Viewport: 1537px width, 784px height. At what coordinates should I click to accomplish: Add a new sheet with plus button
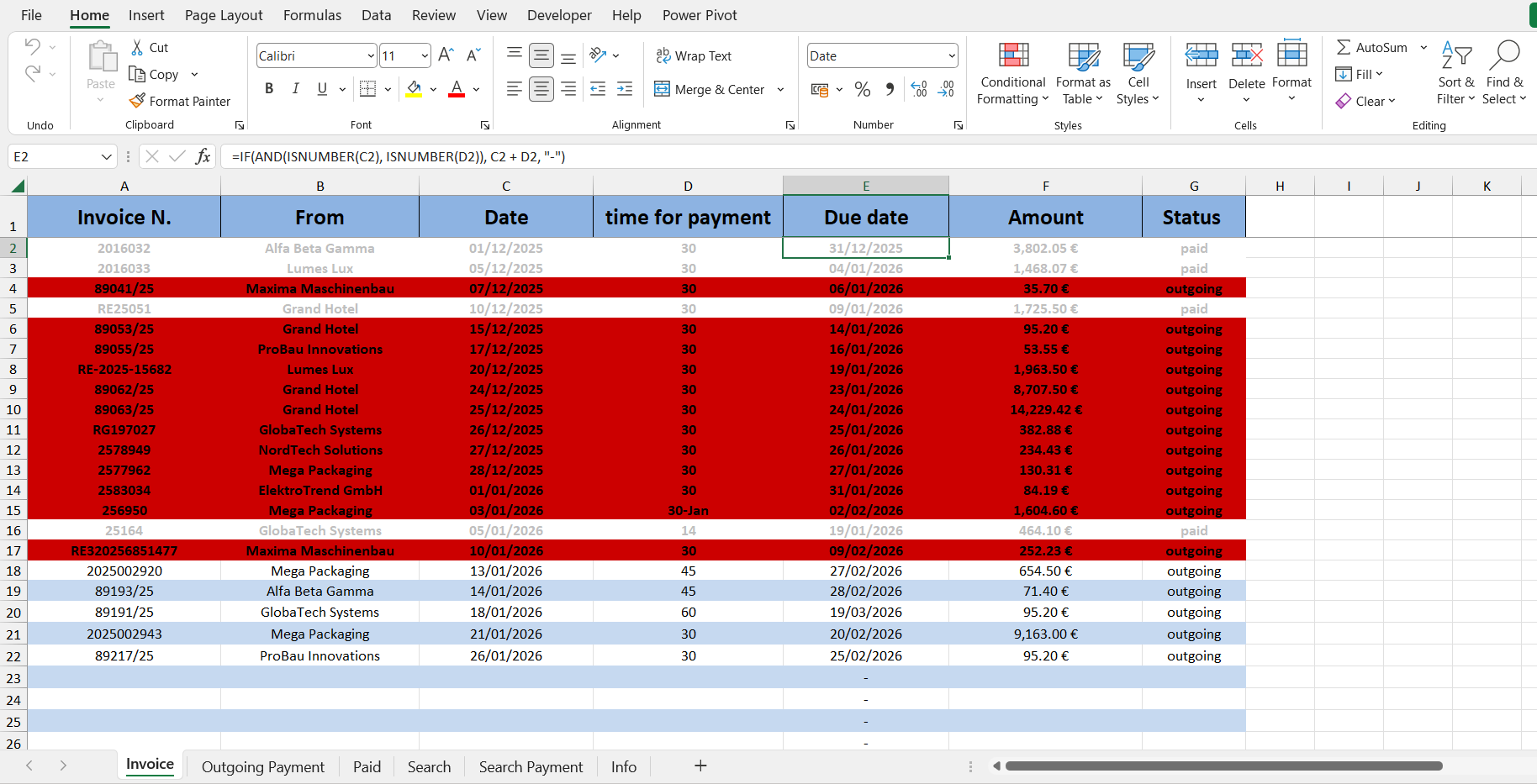click(x=700, y=766)
